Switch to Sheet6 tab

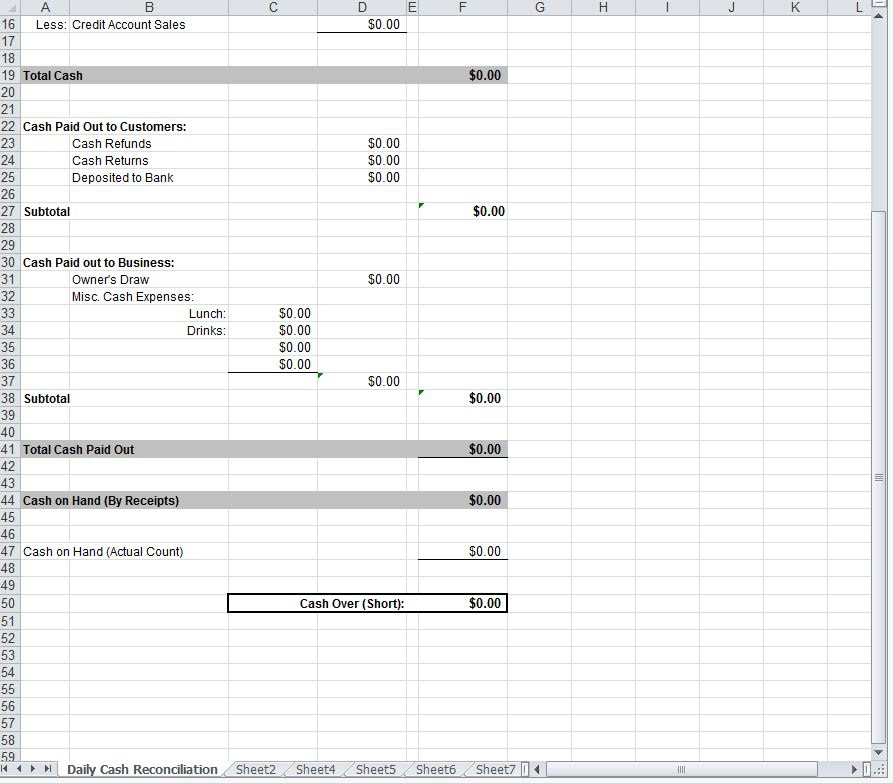click(x=436, y=769)
